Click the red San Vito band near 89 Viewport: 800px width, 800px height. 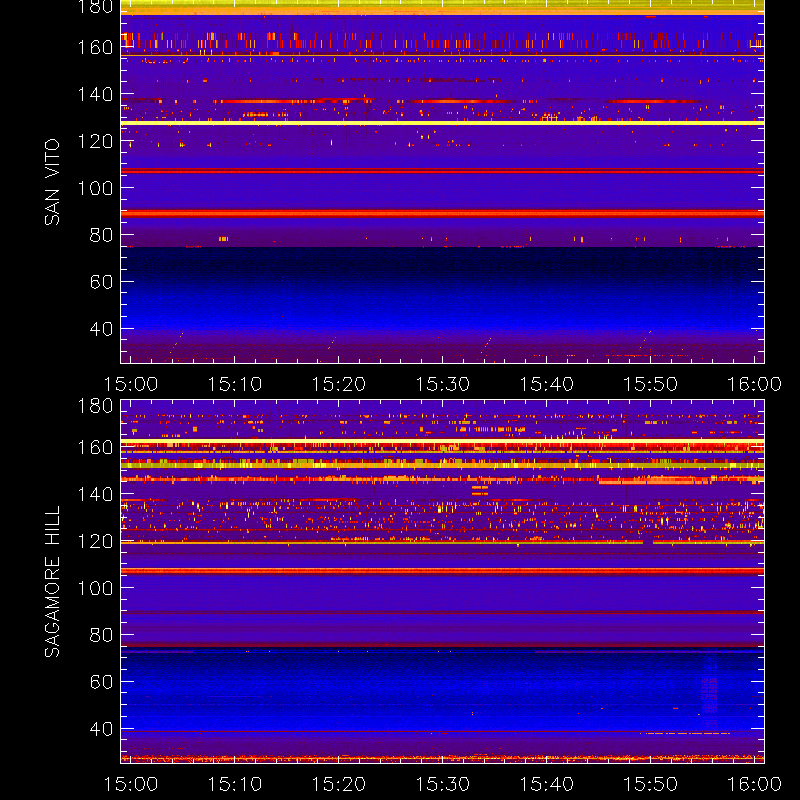[x=442, y=213]
